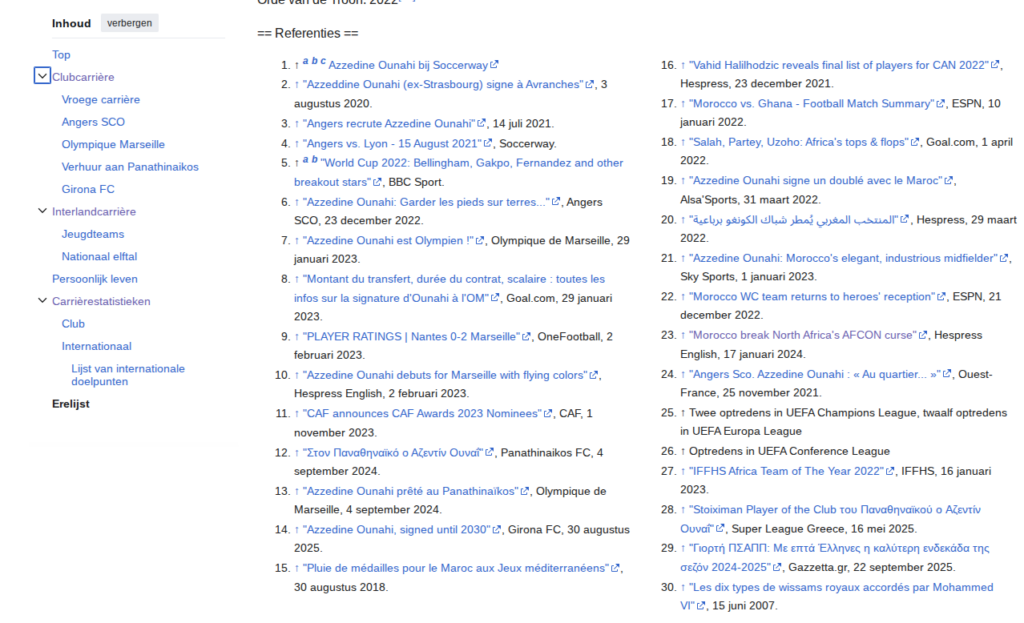Hide the Inhoud sidebar with verbergen
1024x623 pixels.
pos(129,23)
